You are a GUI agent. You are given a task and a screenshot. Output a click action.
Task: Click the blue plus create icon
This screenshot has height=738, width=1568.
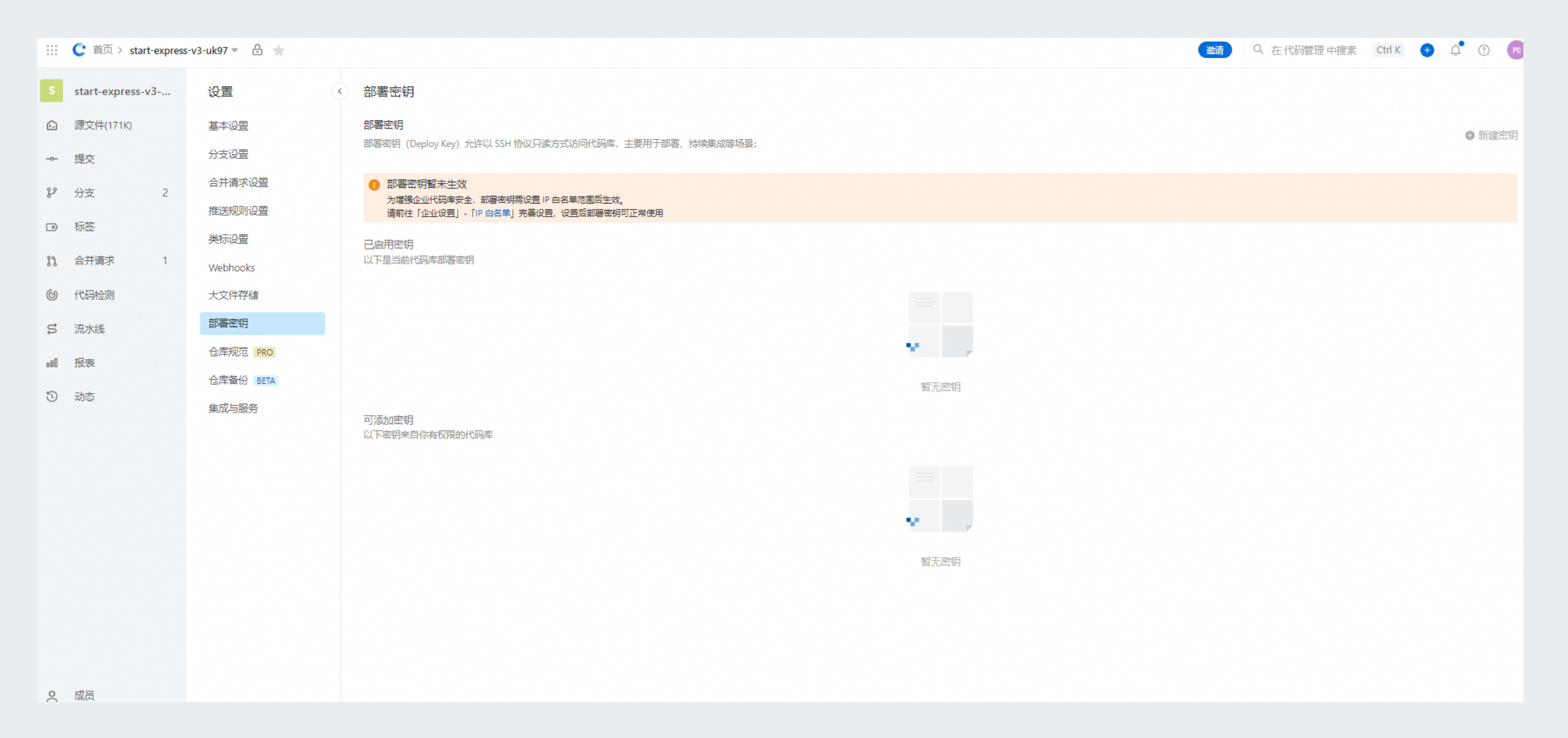pyautogui.click(x=1427, y=50)
